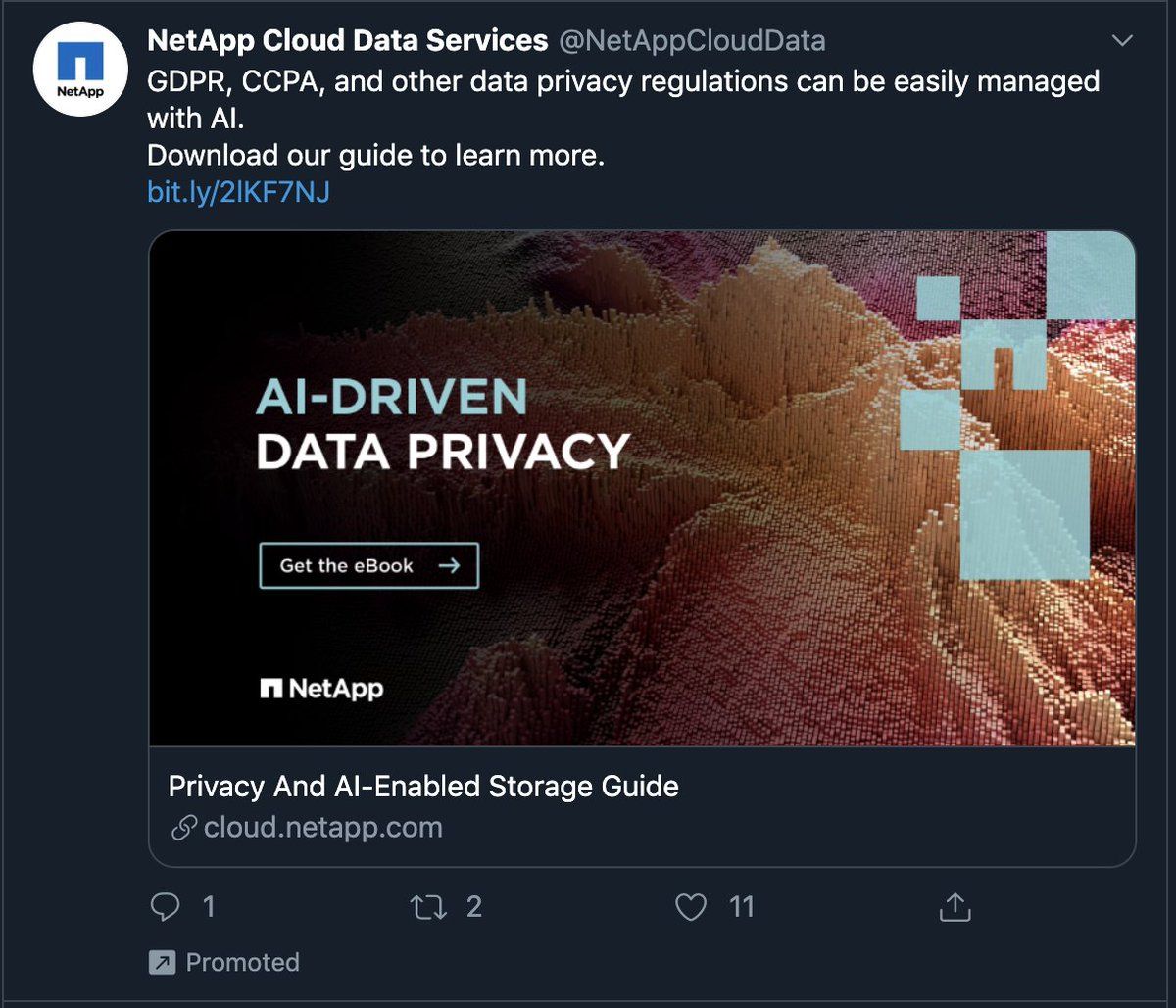The width and height of the screenshot is (1176, 1008).
Task: Open the tweet options chevron menu
Action: [1123, 41]
